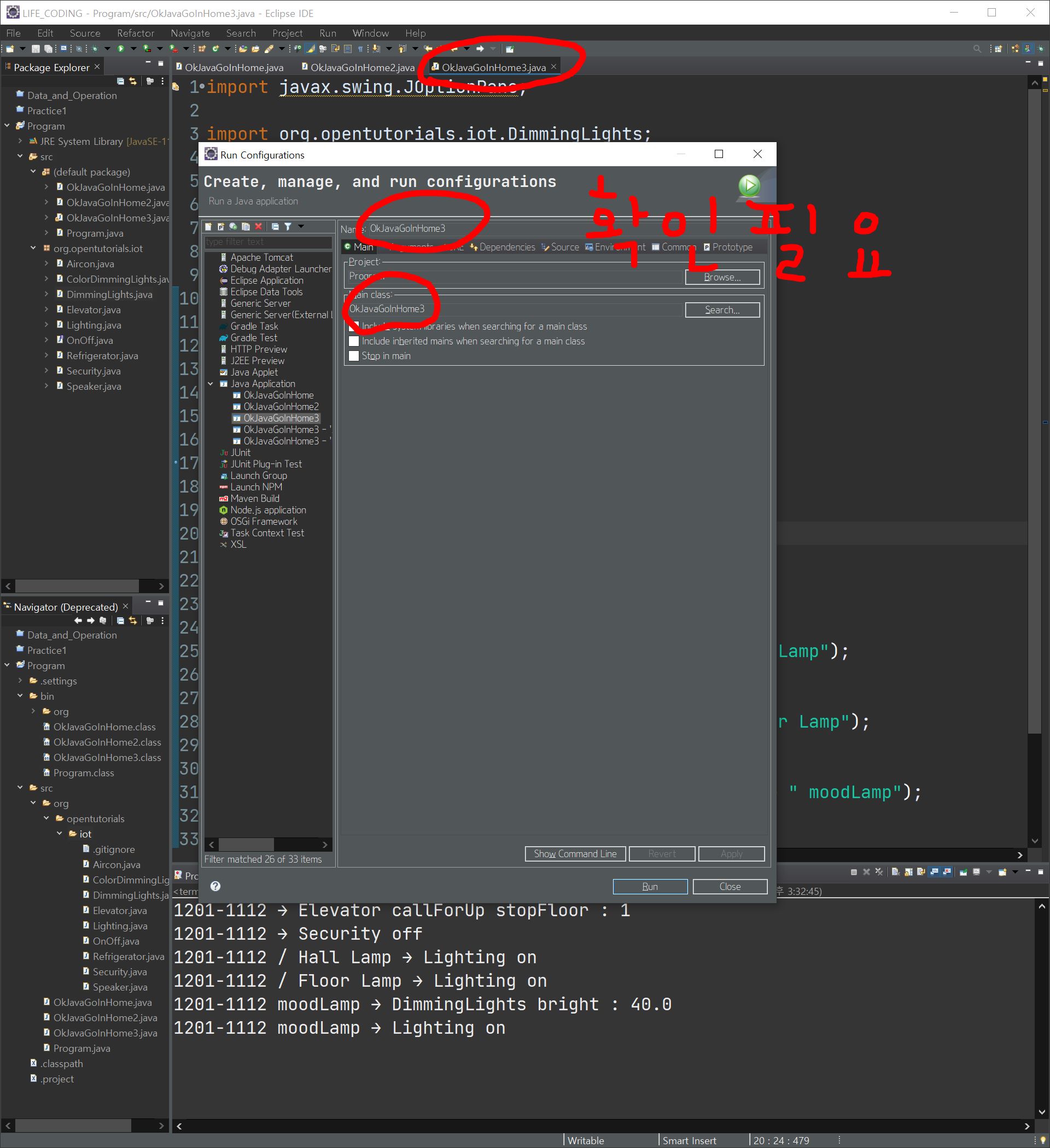Click the green Run toolbar icon
Screen dimensions: 1050x1148
[121, 49]
